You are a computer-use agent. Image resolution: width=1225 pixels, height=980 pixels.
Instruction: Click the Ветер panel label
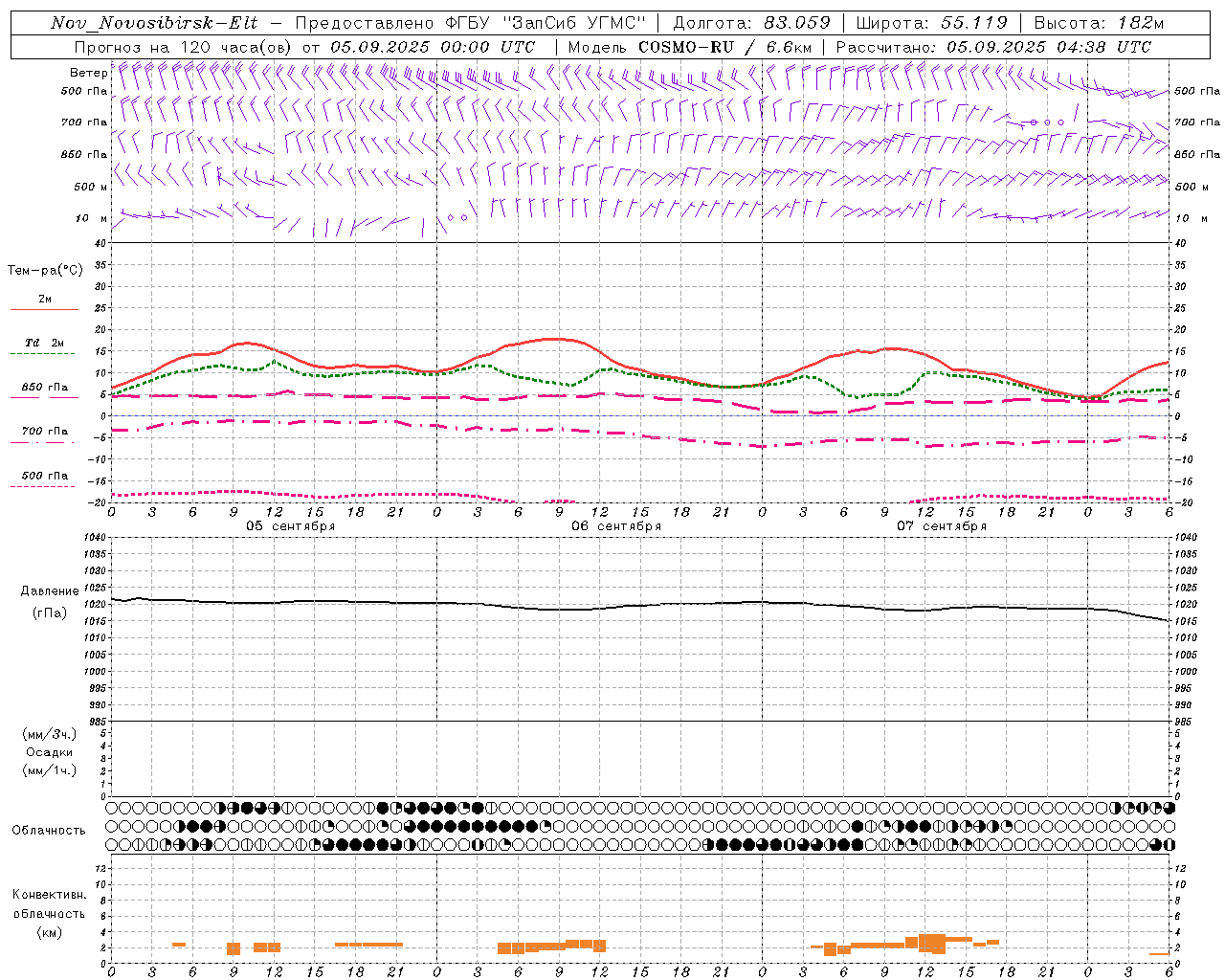[88, 73]
